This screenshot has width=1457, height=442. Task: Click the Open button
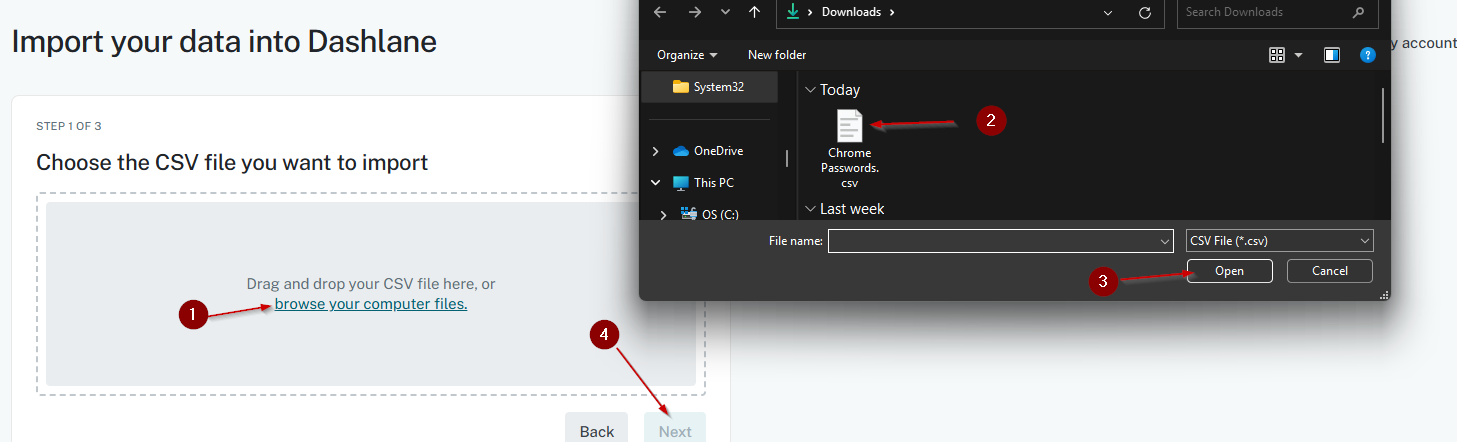click(x=1229, y=271)
